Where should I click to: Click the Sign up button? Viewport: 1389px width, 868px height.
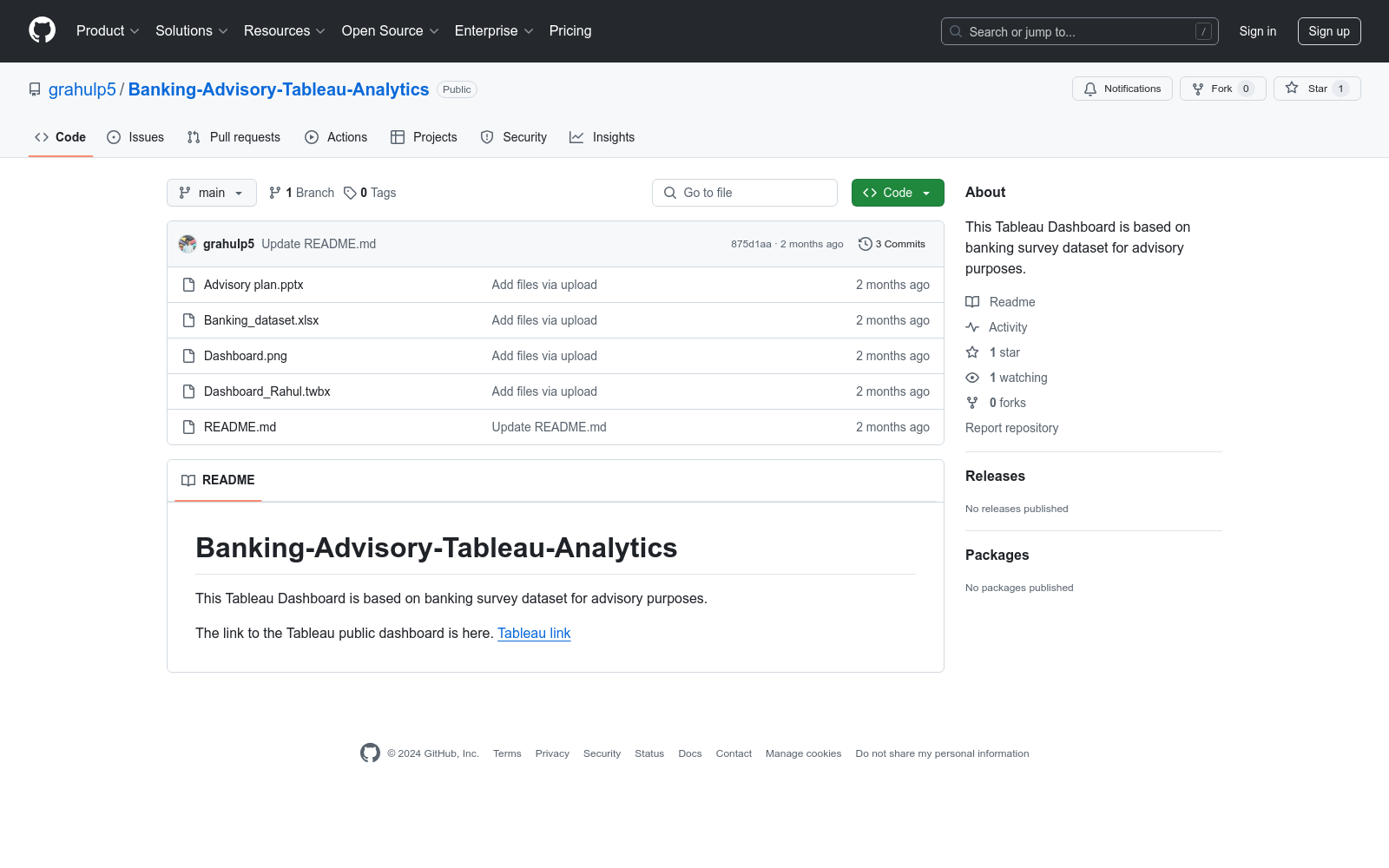[1329, 31]
